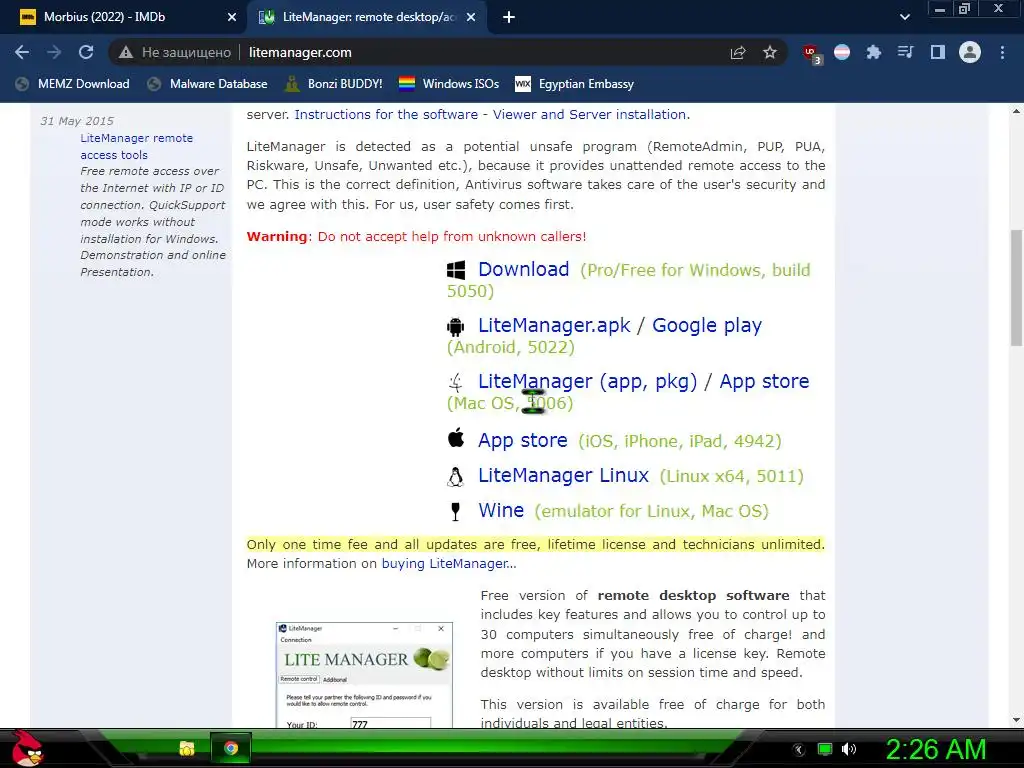Click the striped flag extension icon
Image resolution: width=1024 pixels, height=768 pixels.
point(842,52)
